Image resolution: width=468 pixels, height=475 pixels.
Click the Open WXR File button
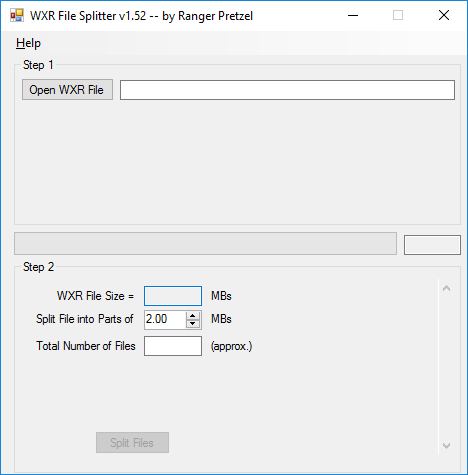point(67,90)
